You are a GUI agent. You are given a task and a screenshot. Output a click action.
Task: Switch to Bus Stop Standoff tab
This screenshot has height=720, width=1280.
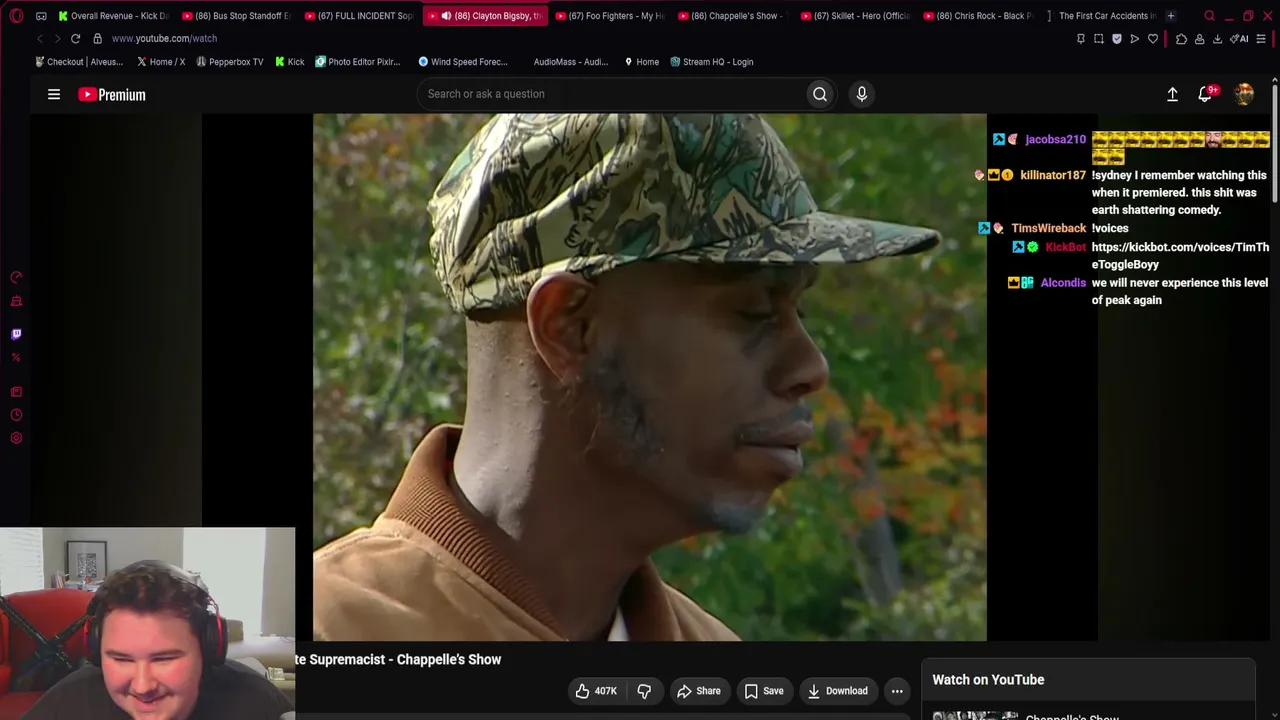(236, 16)
